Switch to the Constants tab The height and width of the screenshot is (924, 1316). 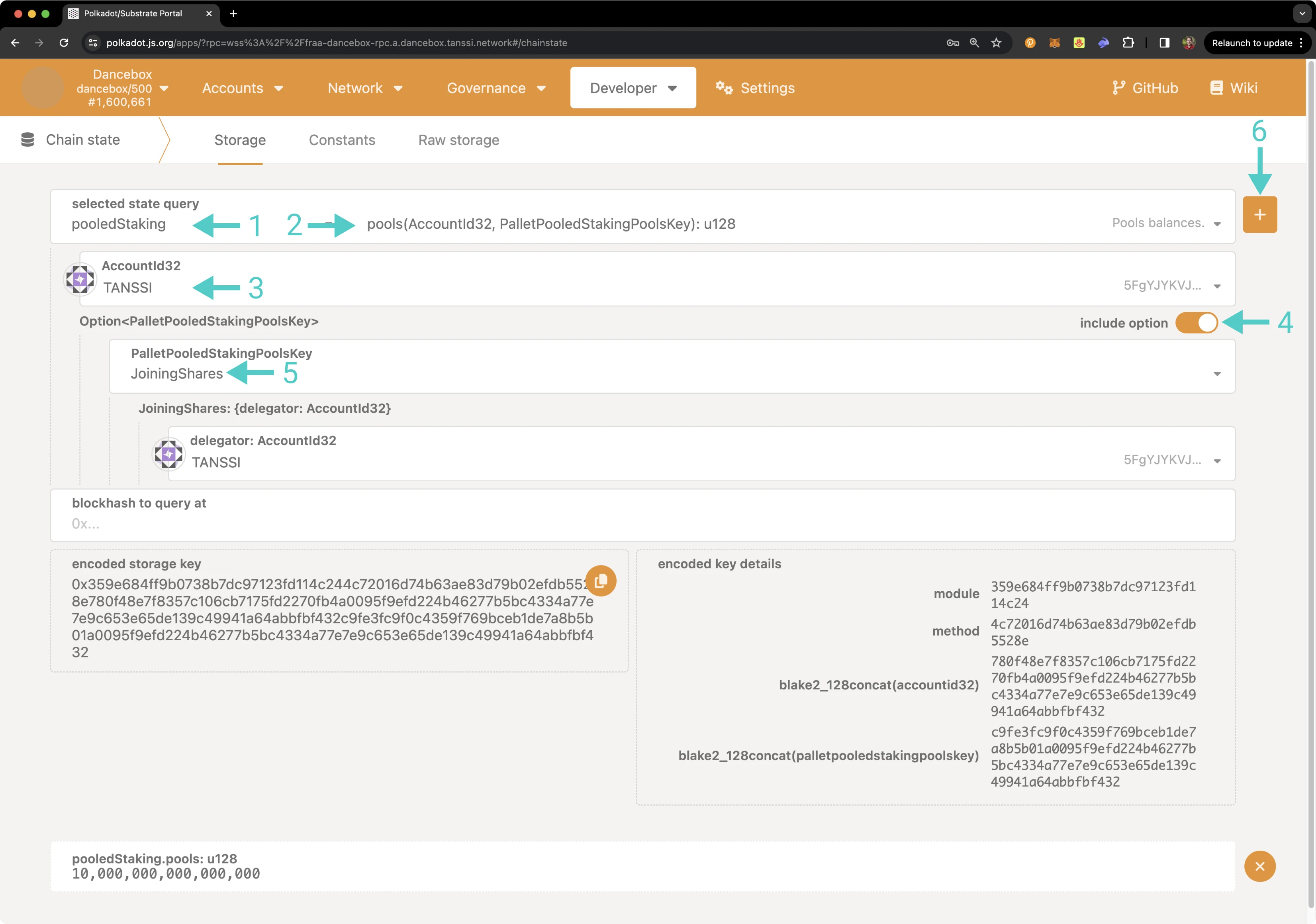pos(342,140)
